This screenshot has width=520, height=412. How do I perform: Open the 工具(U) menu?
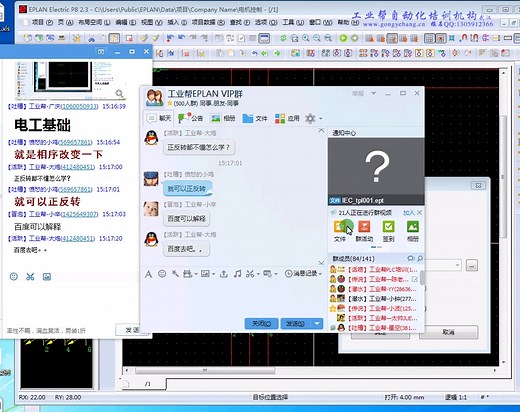tap(293, 22)
